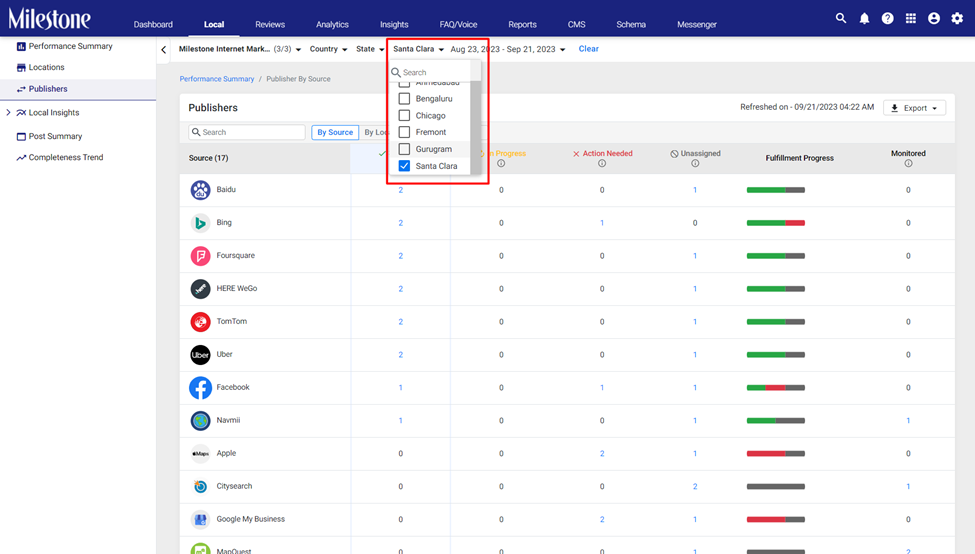Open the Country filter dropdown
Image resolution: width=975 pixels, height=554 pixels.
click(x=328, y=49)
